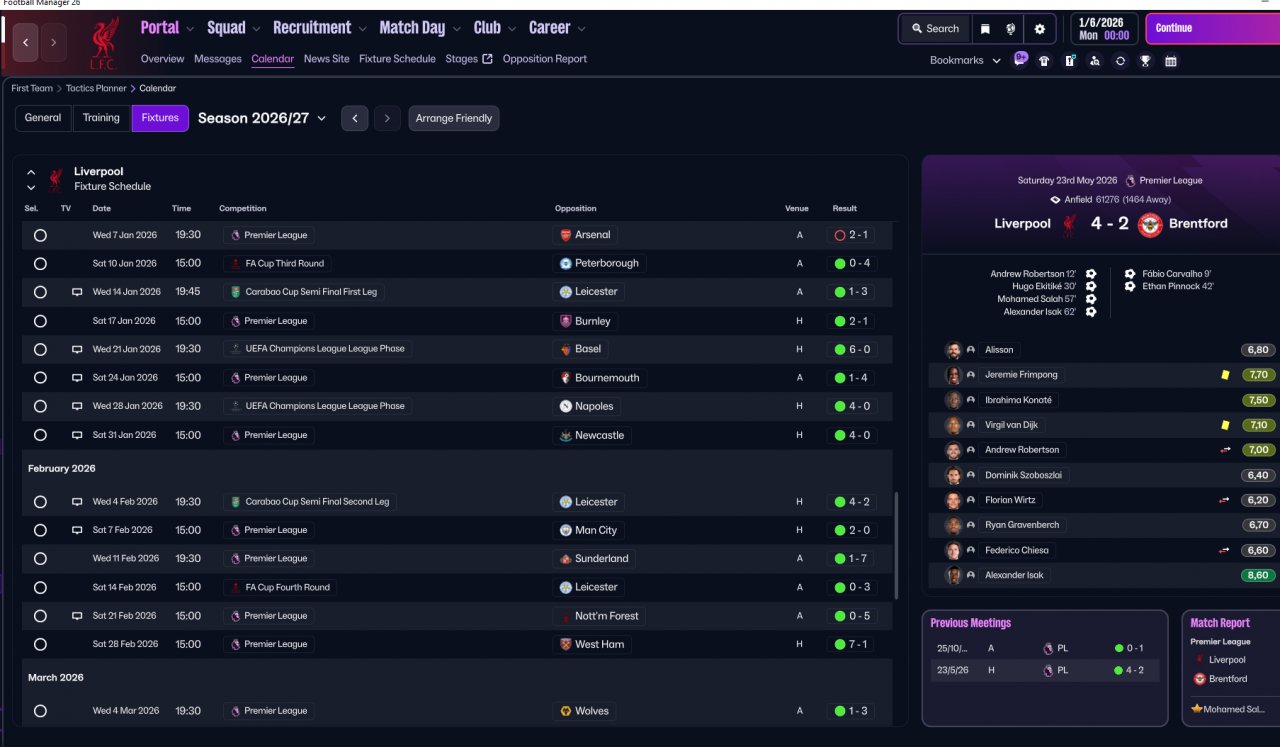Screen dimensions: 1280x747
Task: Click the Stages external link icon
Action: [x=488, y=59]
